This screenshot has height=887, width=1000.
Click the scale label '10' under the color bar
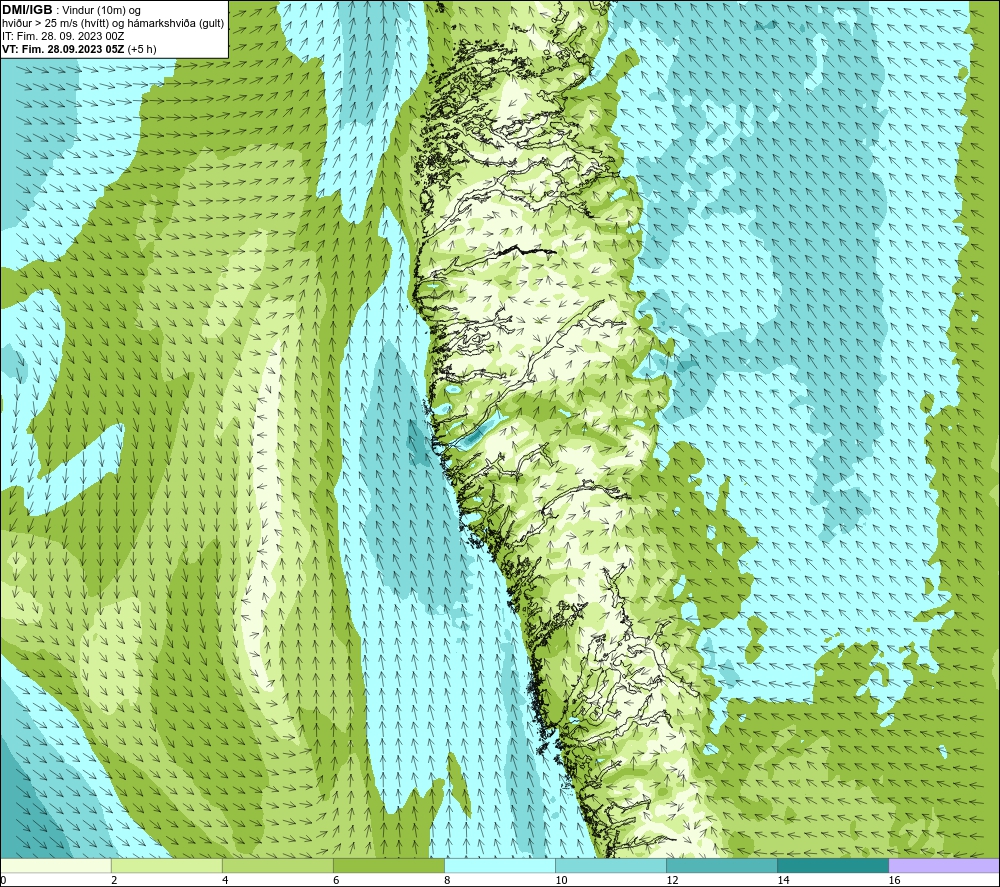(561, 881)
